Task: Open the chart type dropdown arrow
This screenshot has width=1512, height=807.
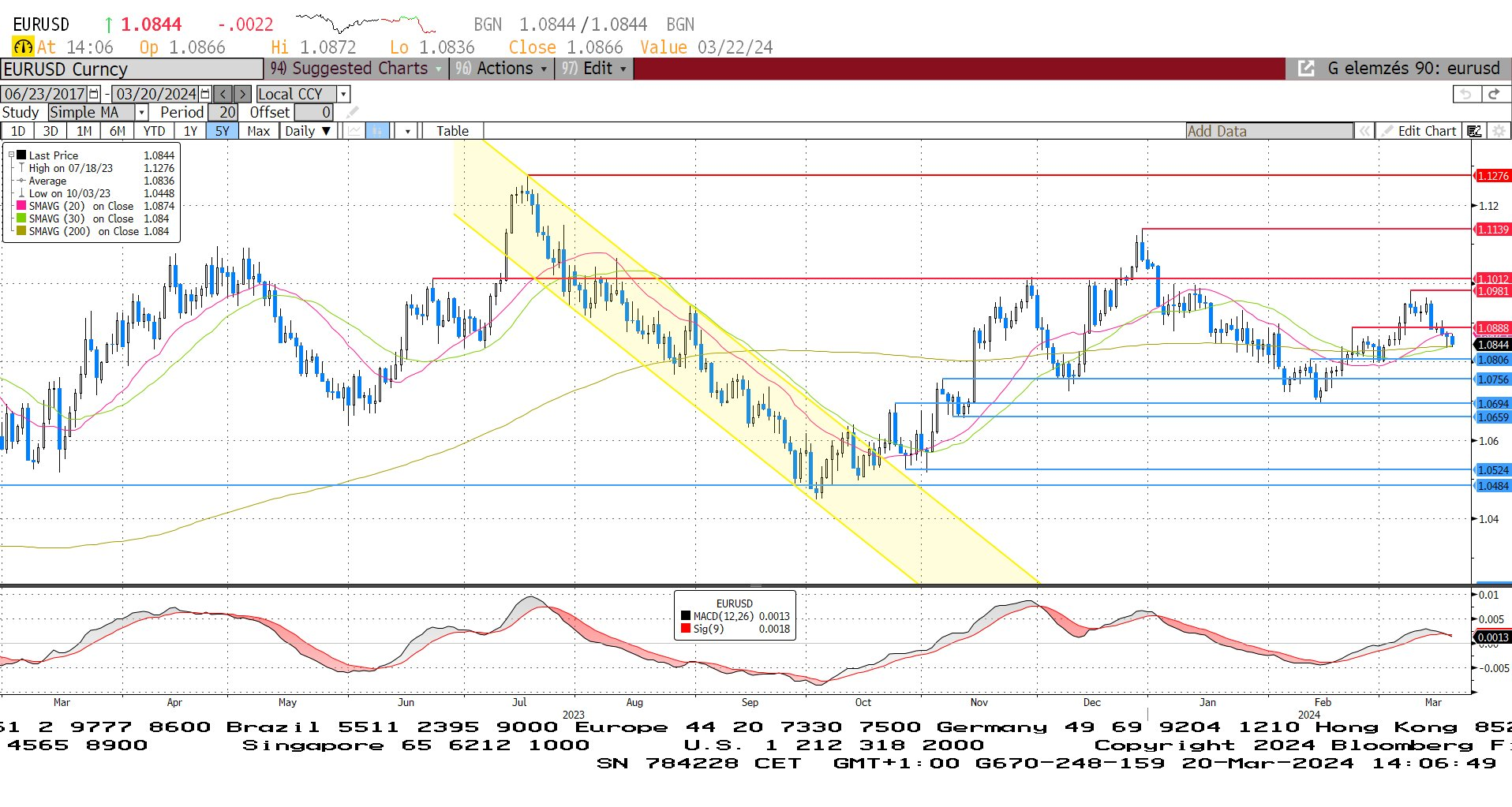Action: point(407,131)
